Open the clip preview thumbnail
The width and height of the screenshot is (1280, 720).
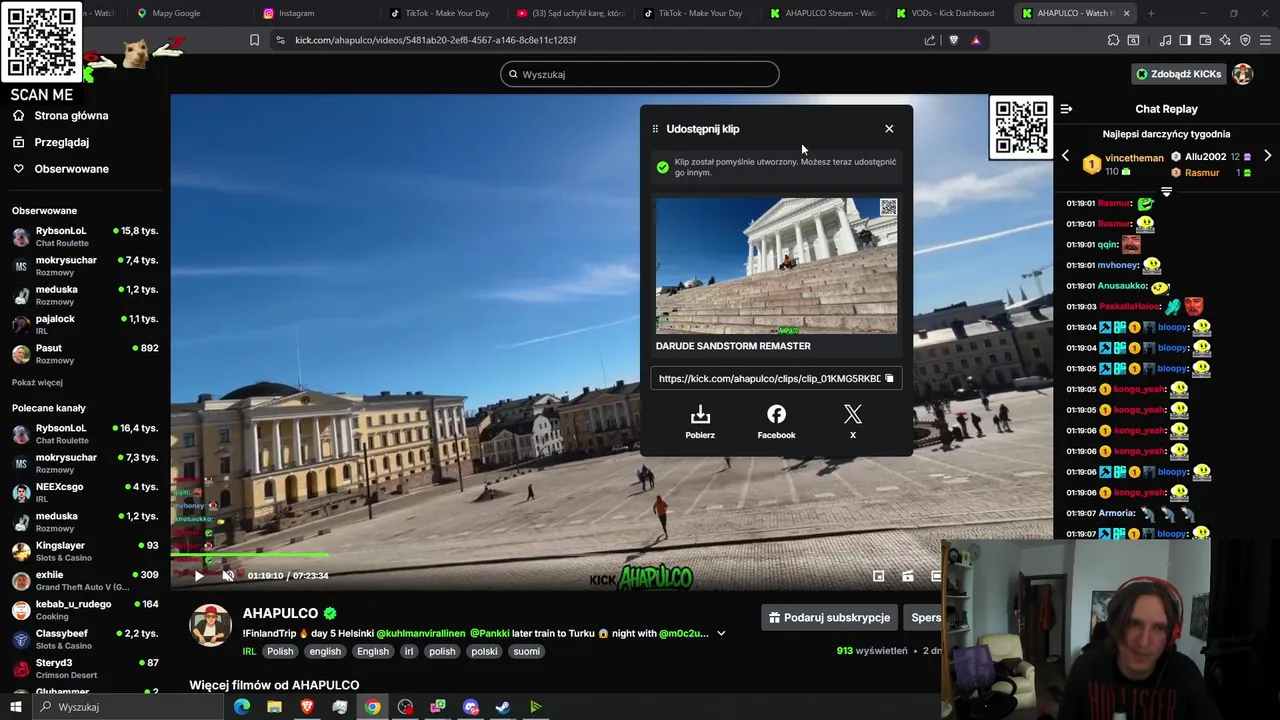776,266
